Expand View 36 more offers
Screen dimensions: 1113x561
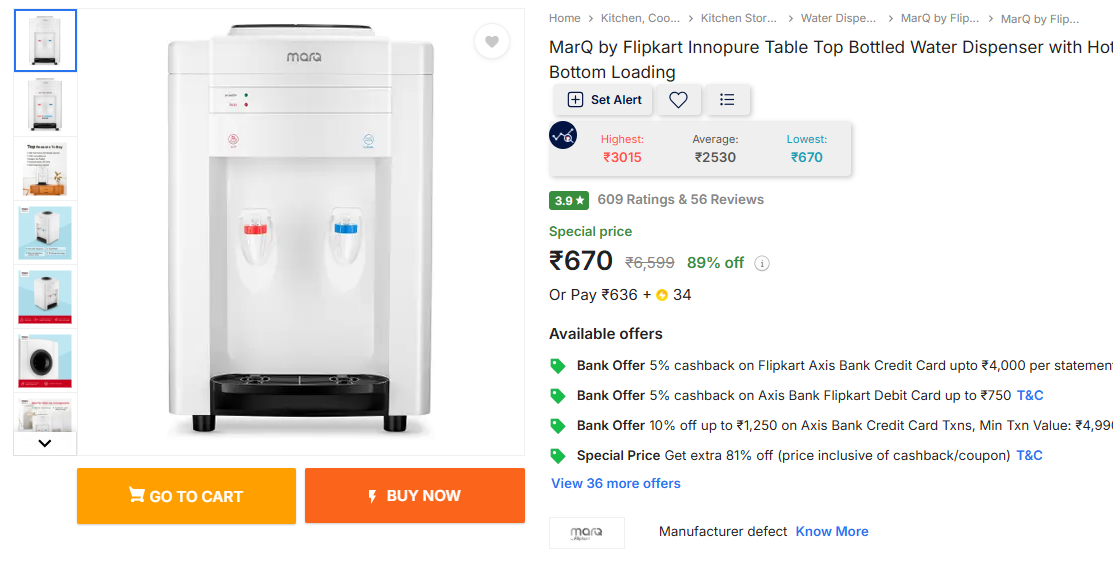[616, 484]
